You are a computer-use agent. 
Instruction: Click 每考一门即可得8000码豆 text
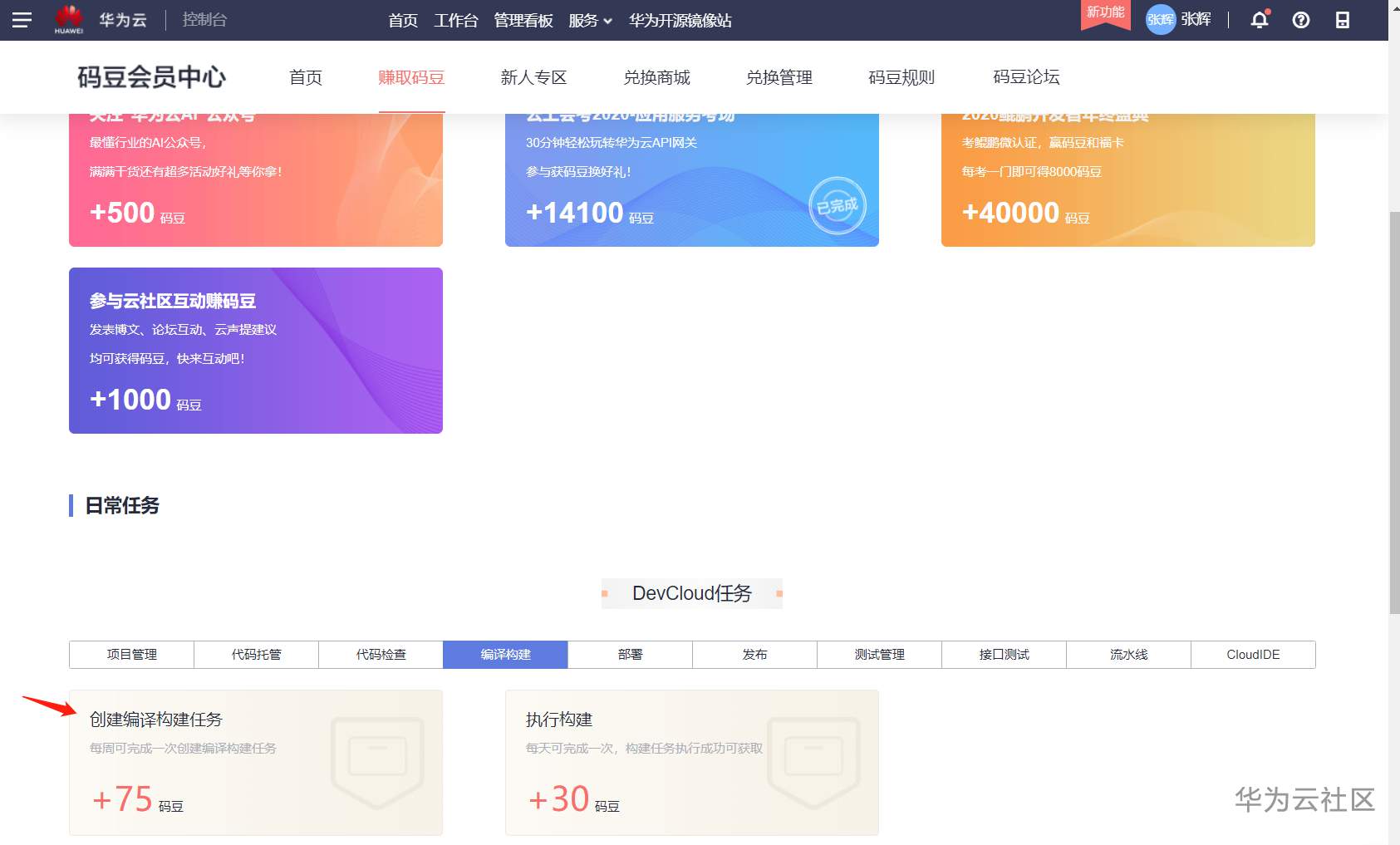click(1031, 172)
